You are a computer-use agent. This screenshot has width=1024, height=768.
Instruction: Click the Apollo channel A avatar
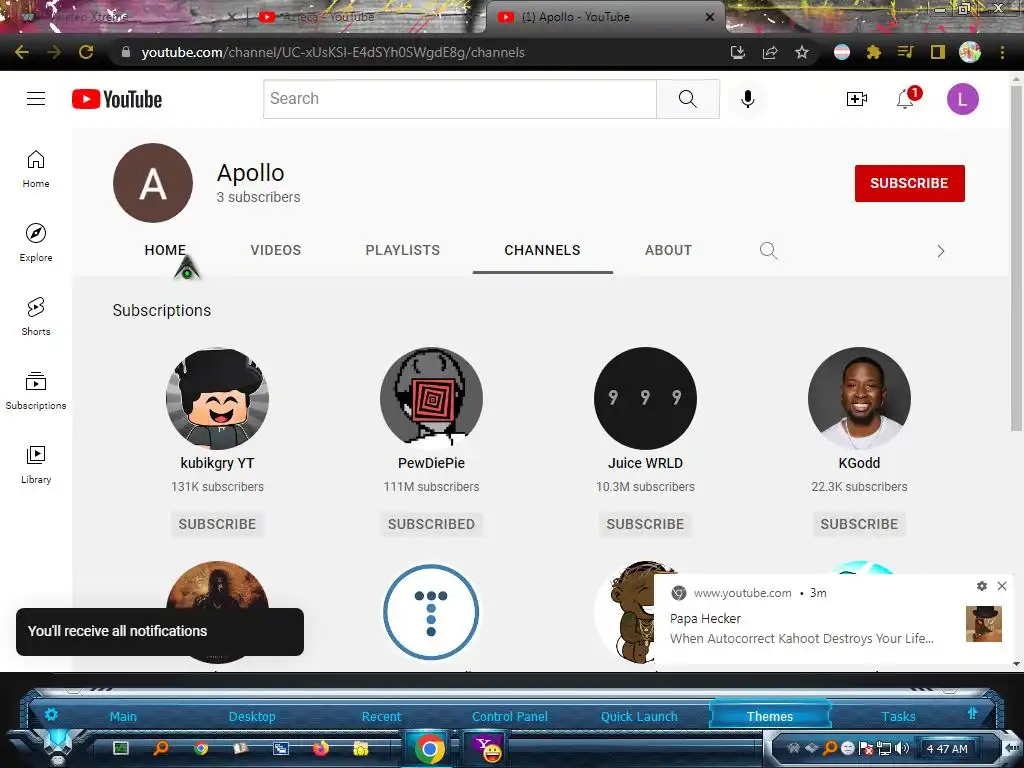pyautogui.click(x=153, y=183)
